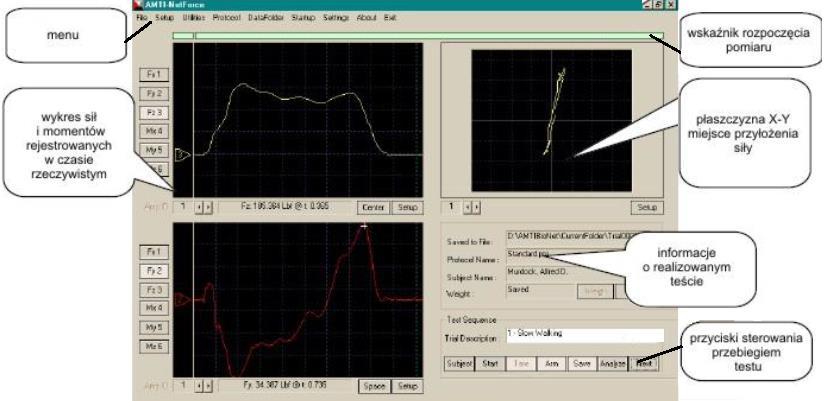Toggle Mz 6 channel on lower graph

click(x=154, y=346)
